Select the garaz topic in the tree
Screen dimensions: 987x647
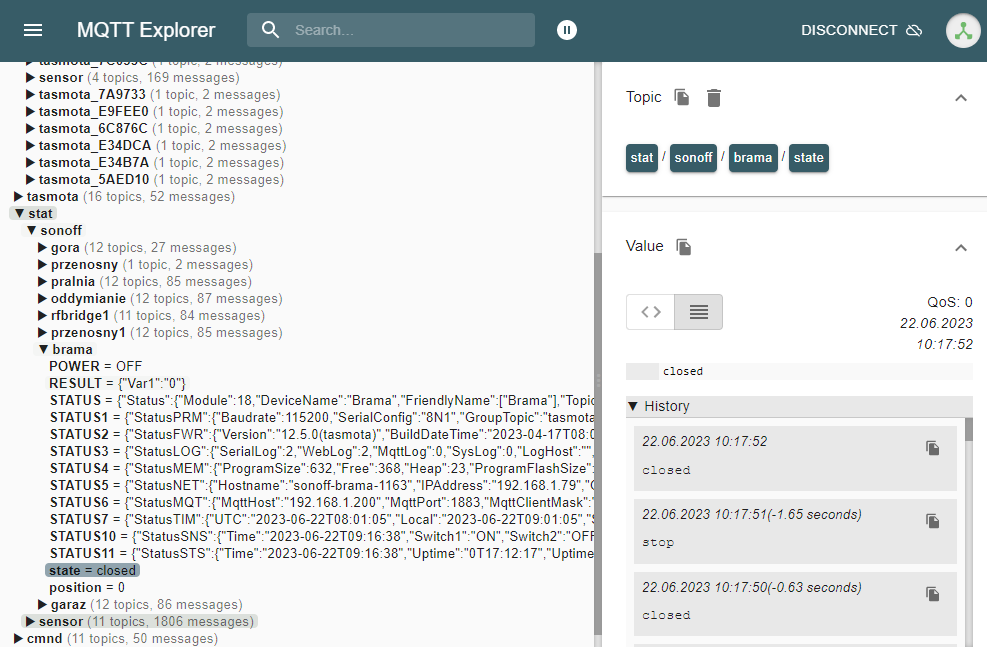coord(67,604)
